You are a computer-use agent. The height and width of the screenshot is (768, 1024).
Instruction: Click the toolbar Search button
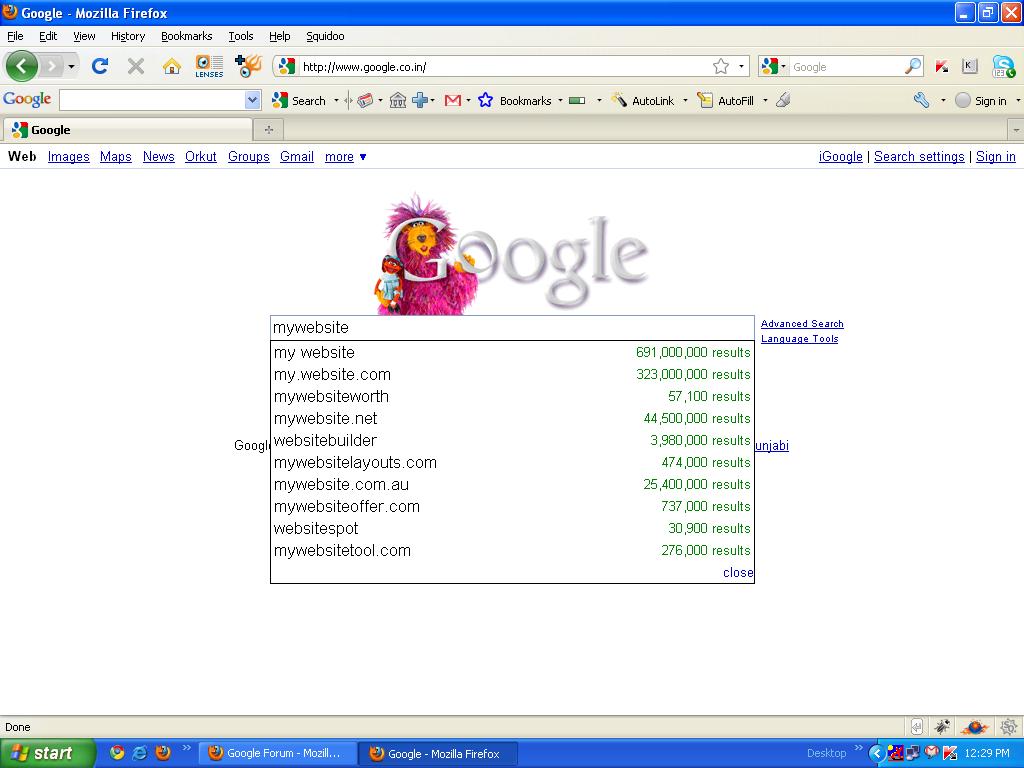300,101
